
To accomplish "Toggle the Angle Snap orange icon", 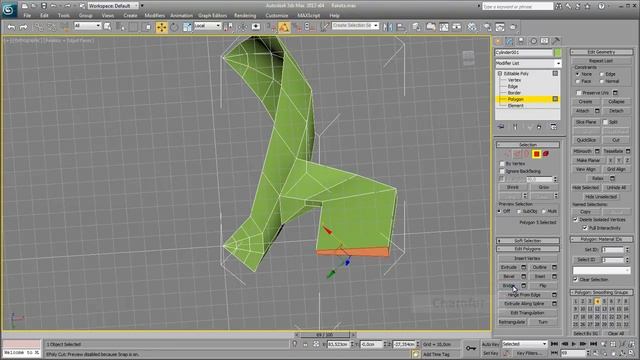I will pyautogui.click(x=284, y=27).
